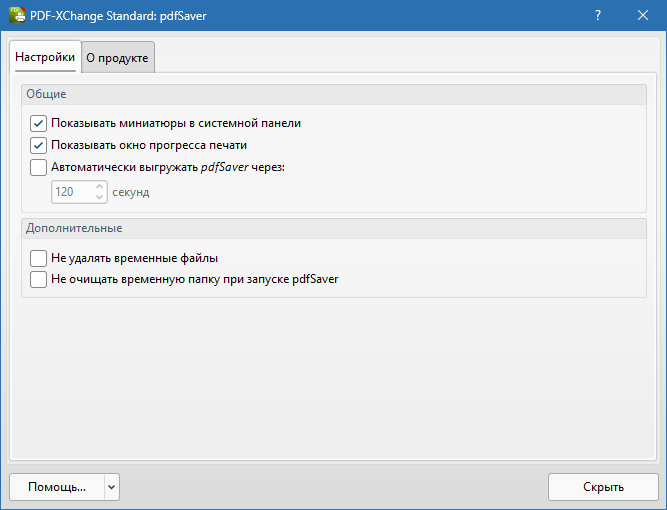
Task: Expand the Помощь dropdown arrow
Action: [111, 487]
